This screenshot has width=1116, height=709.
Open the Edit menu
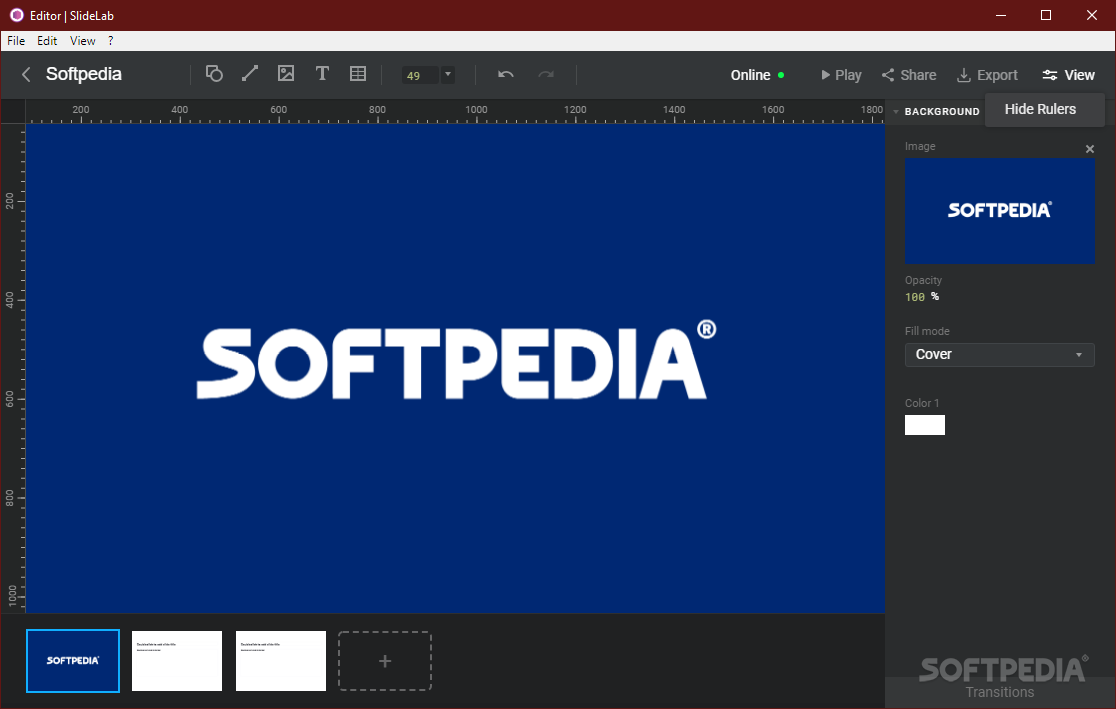pyautogui.click(x=47, y=41)
